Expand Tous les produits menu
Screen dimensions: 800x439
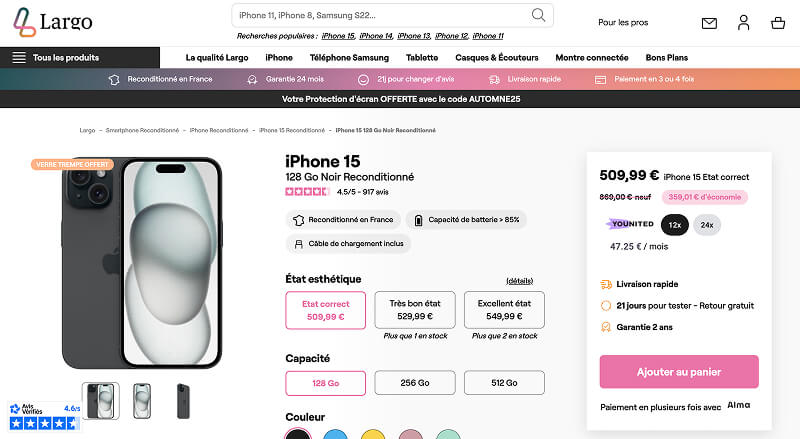coord(65,57)
